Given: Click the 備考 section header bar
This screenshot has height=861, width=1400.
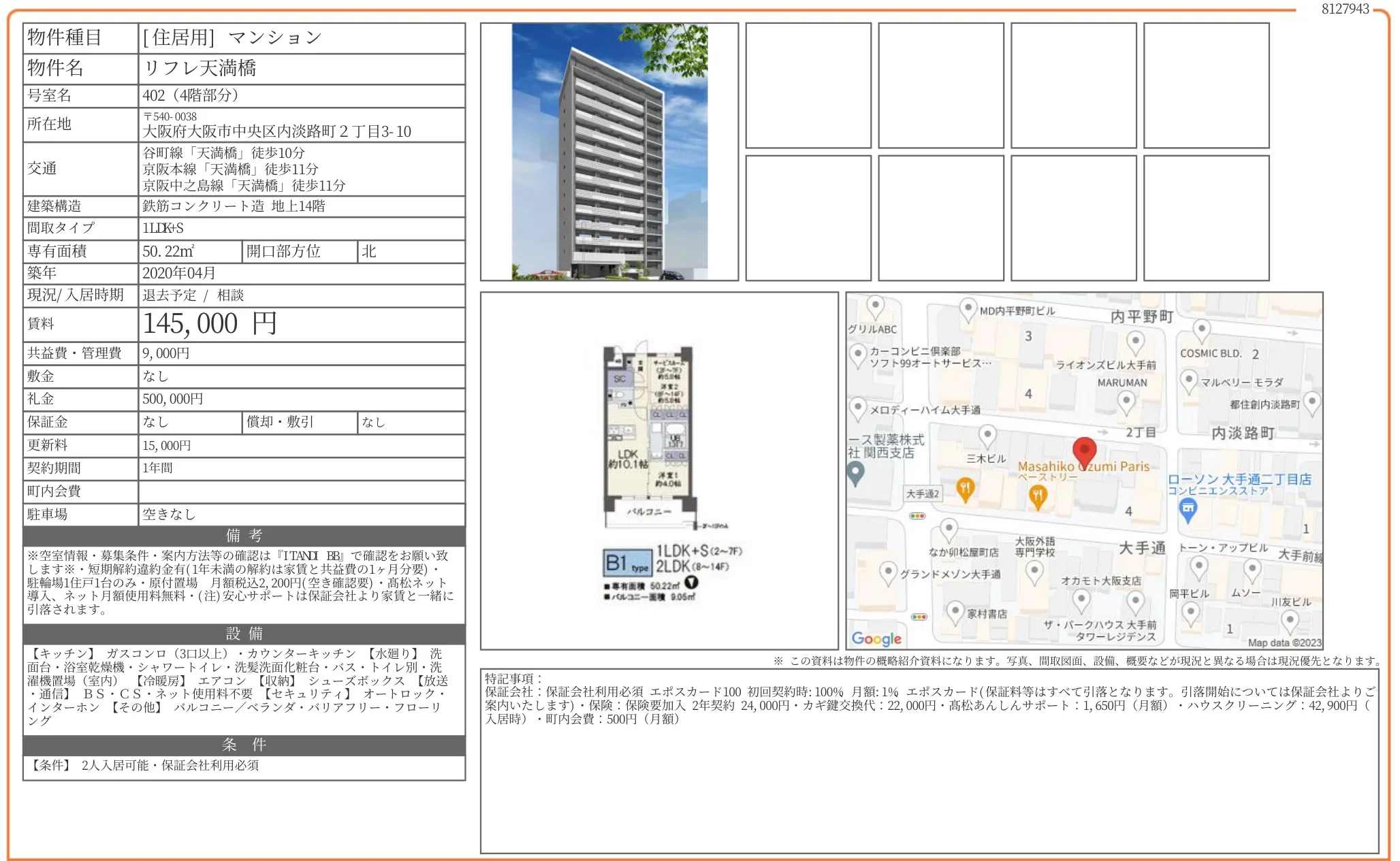Looking at the screenshot, I should [x=244, y=536].
